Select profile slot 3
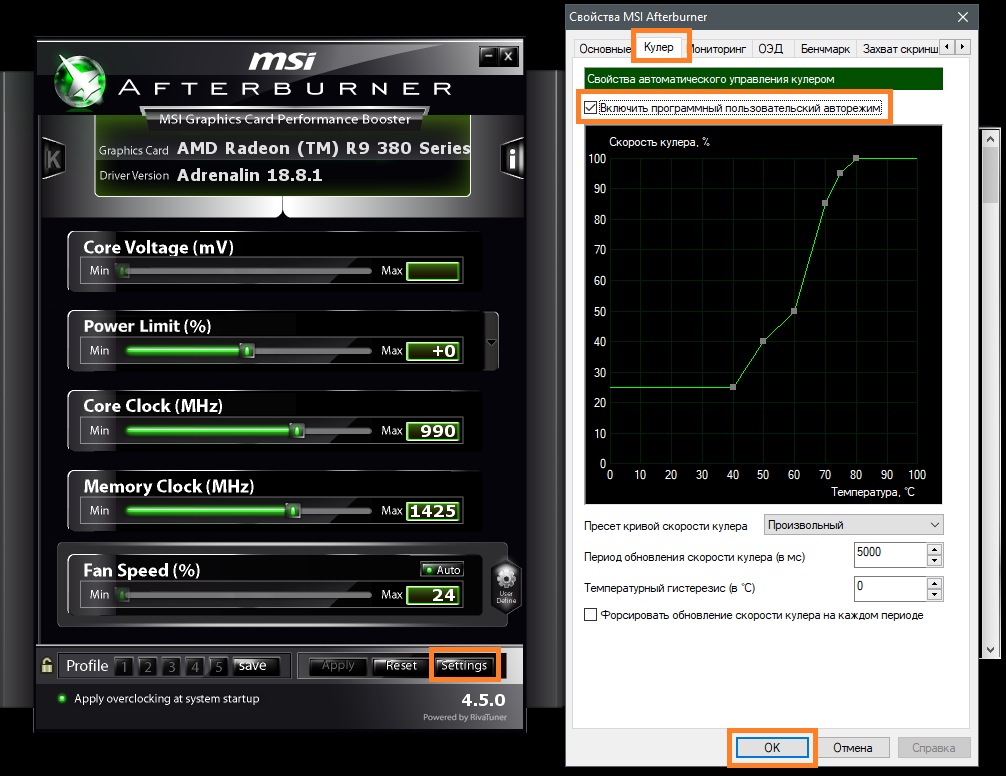The image size is (1006, 776). [171, 666]
